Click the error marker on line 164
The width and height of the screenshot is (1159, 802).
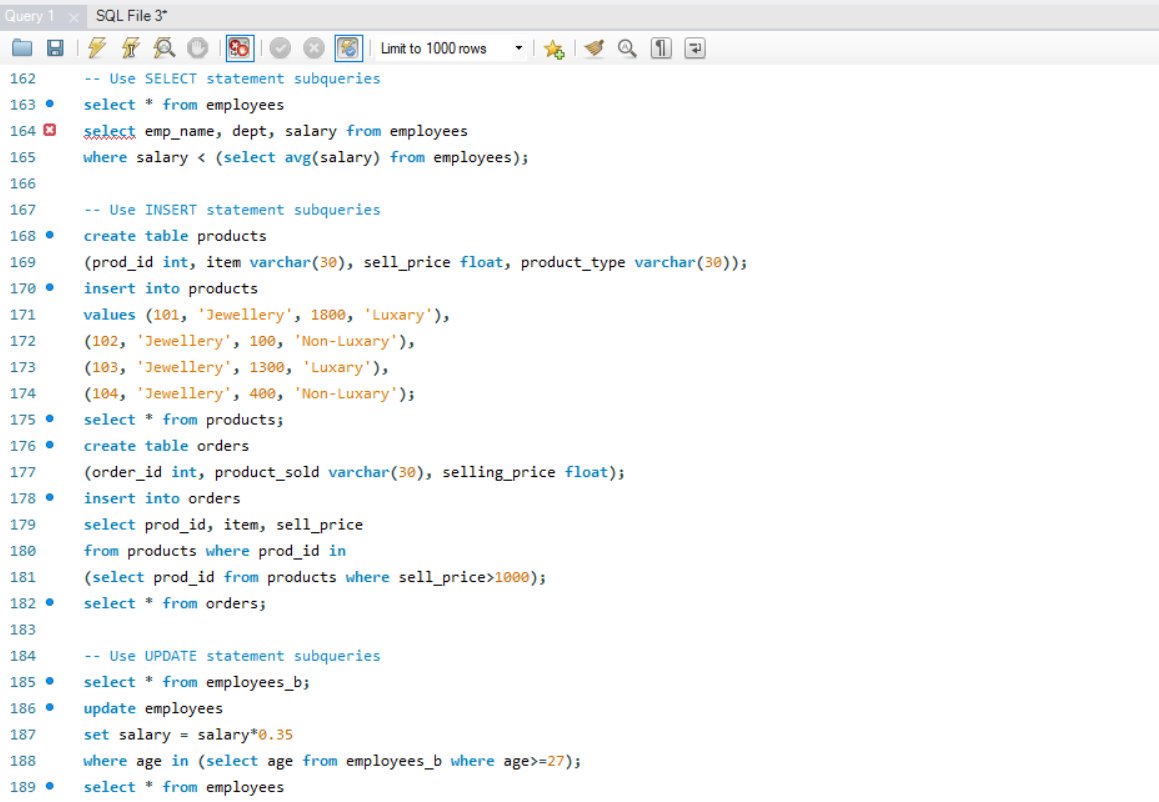coord(50,130)
